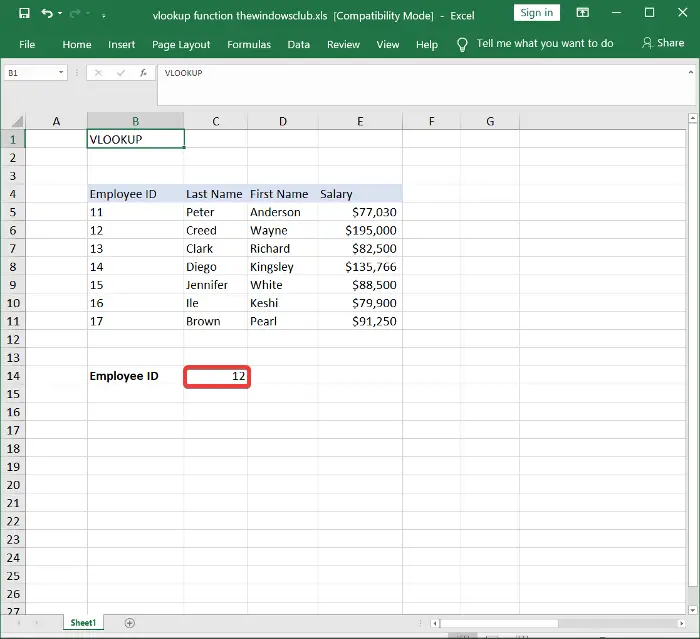This screenshot has height=639, width=700.
Task: Select column D header
Action: [x=283, y=121]
